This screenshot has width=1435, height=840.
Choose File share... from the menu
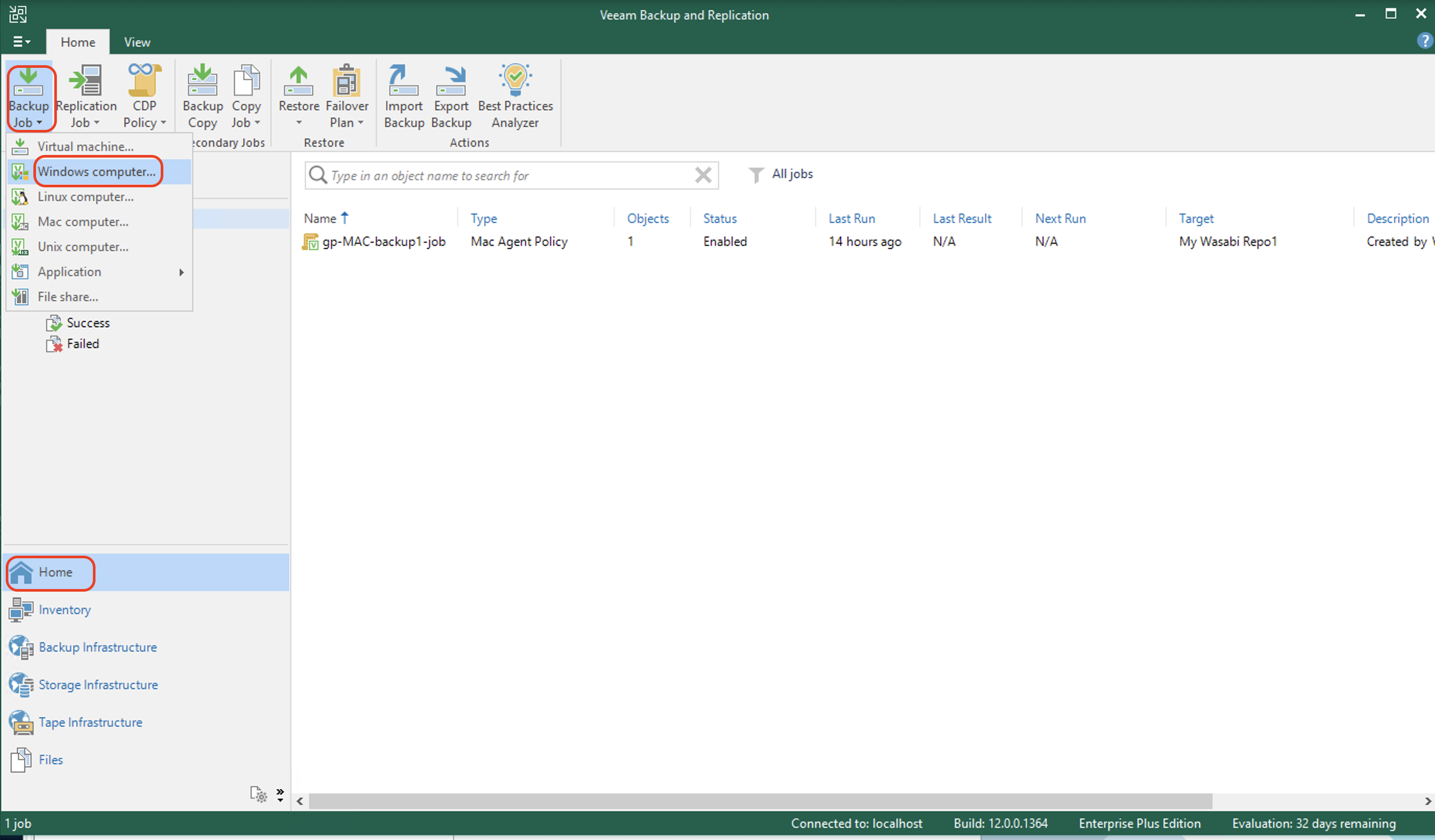[x=100, y=297]
